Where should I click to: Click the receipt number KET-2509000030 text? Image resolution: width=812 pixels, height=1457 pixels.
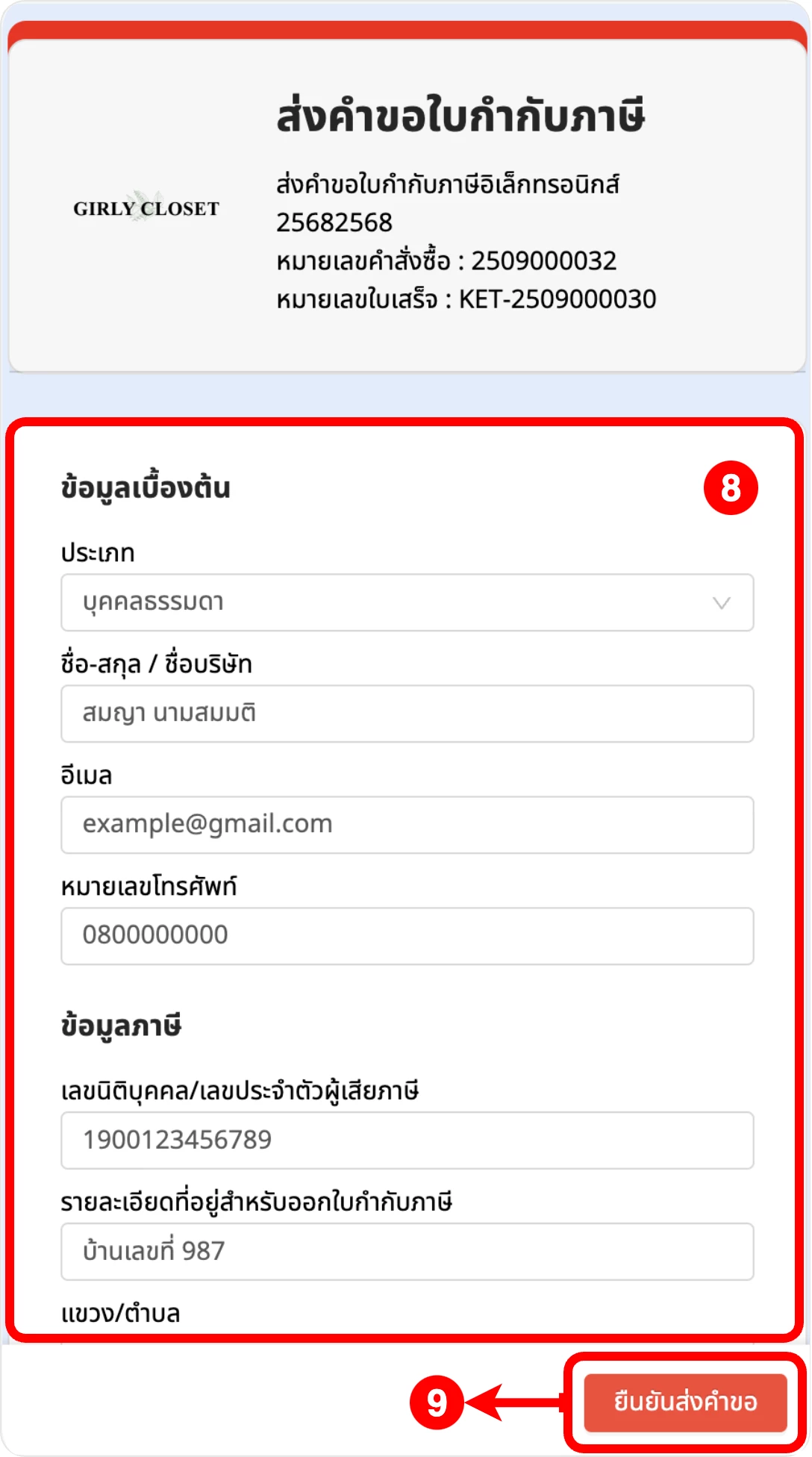557,299
